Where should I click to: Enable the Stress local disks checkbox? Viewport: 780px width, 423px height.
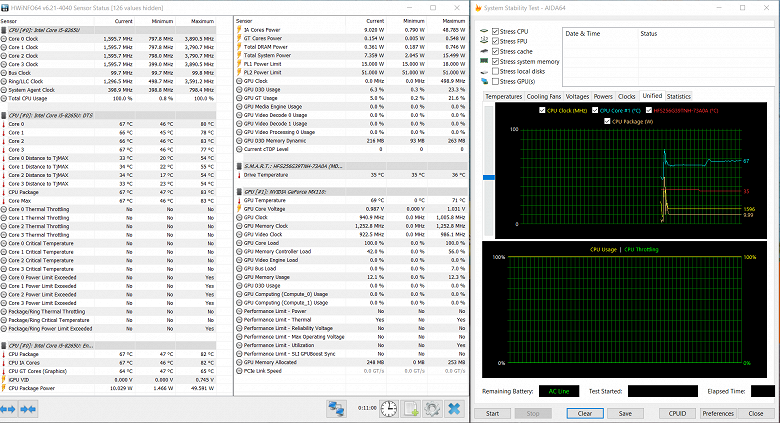pyautogui.click(x=495, y=71)
